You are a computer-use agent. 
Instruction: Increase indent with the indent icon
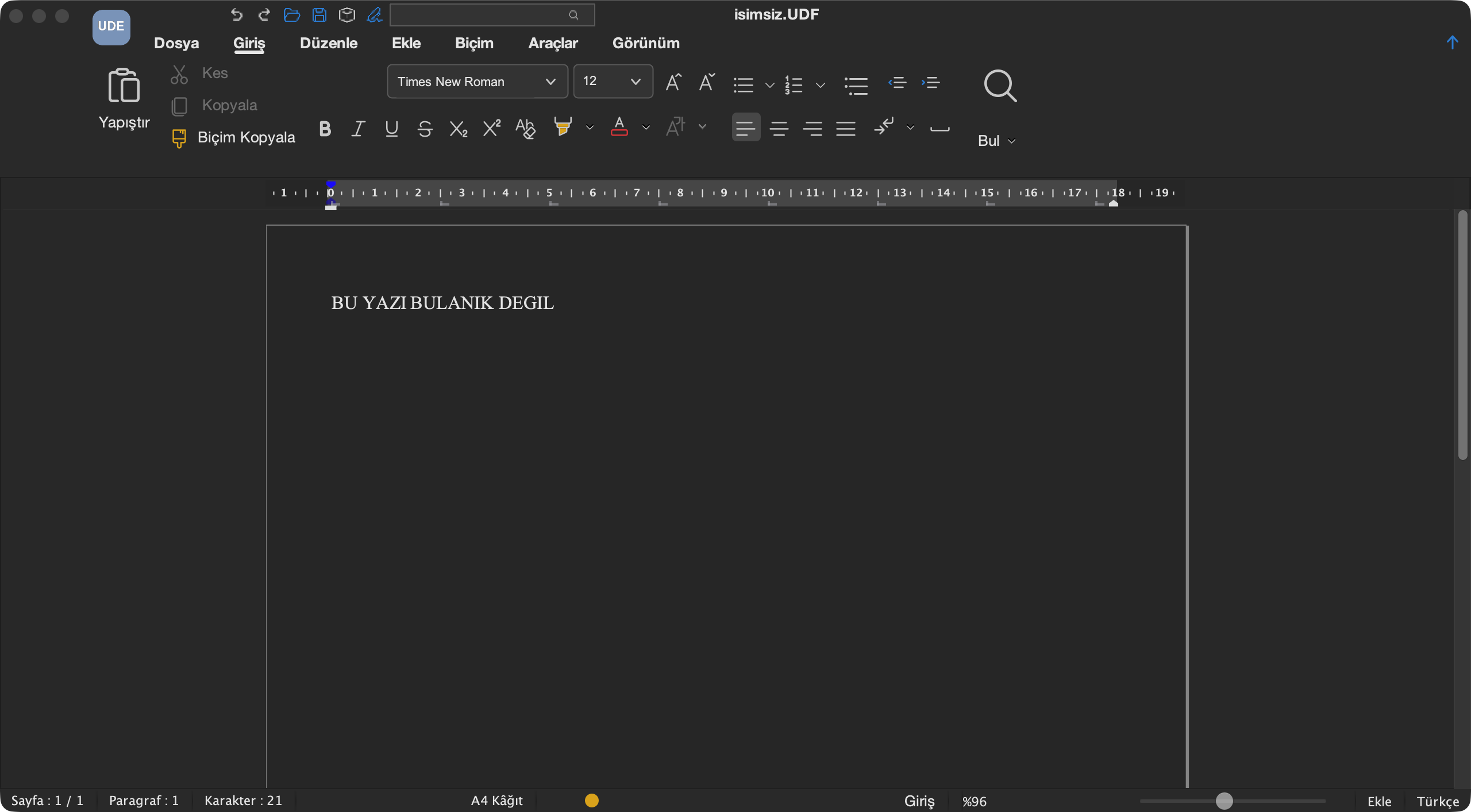[931, 83]
